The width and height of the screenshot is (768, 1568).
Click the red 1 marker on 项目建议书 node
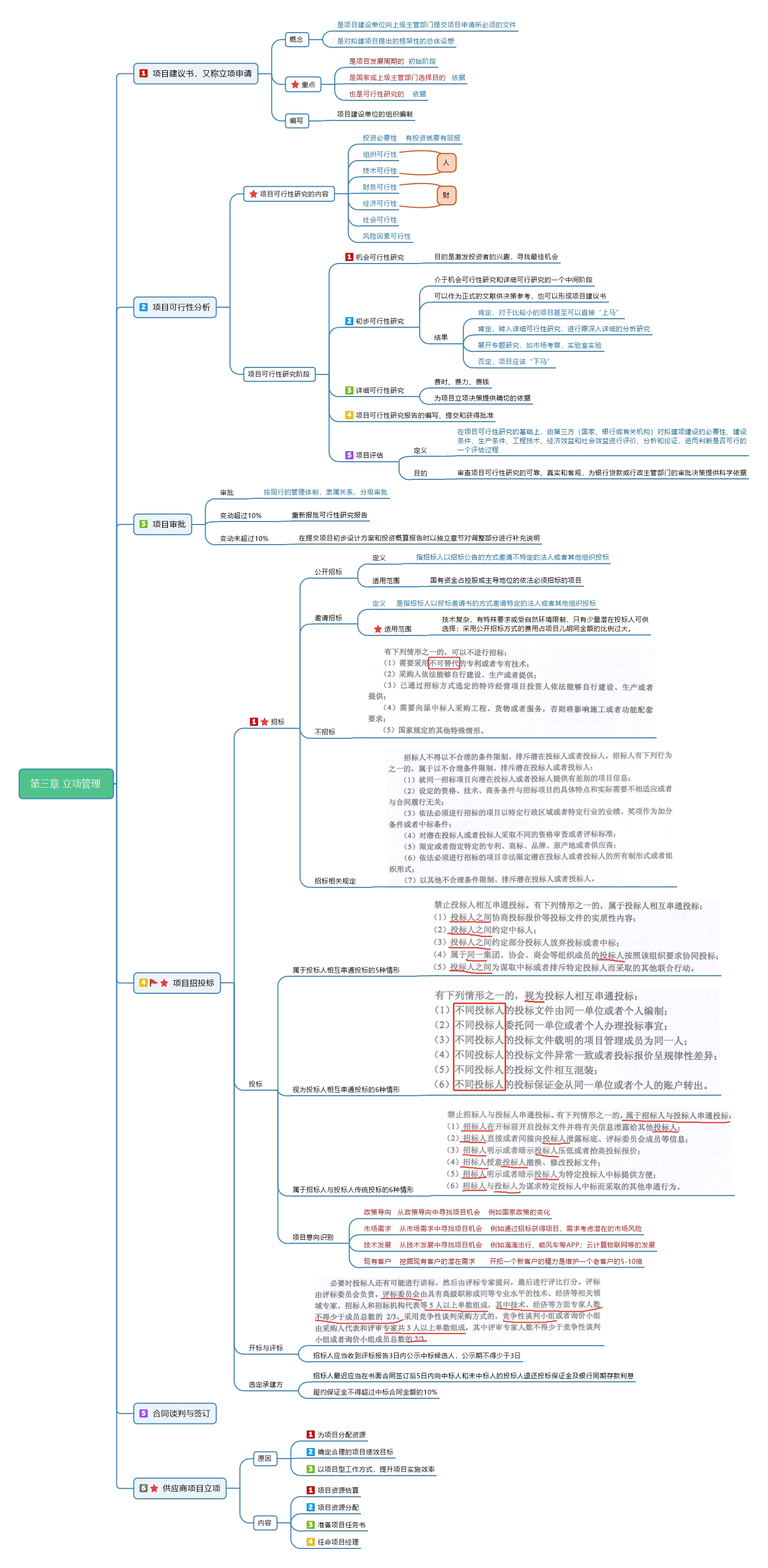pos(144,74)
